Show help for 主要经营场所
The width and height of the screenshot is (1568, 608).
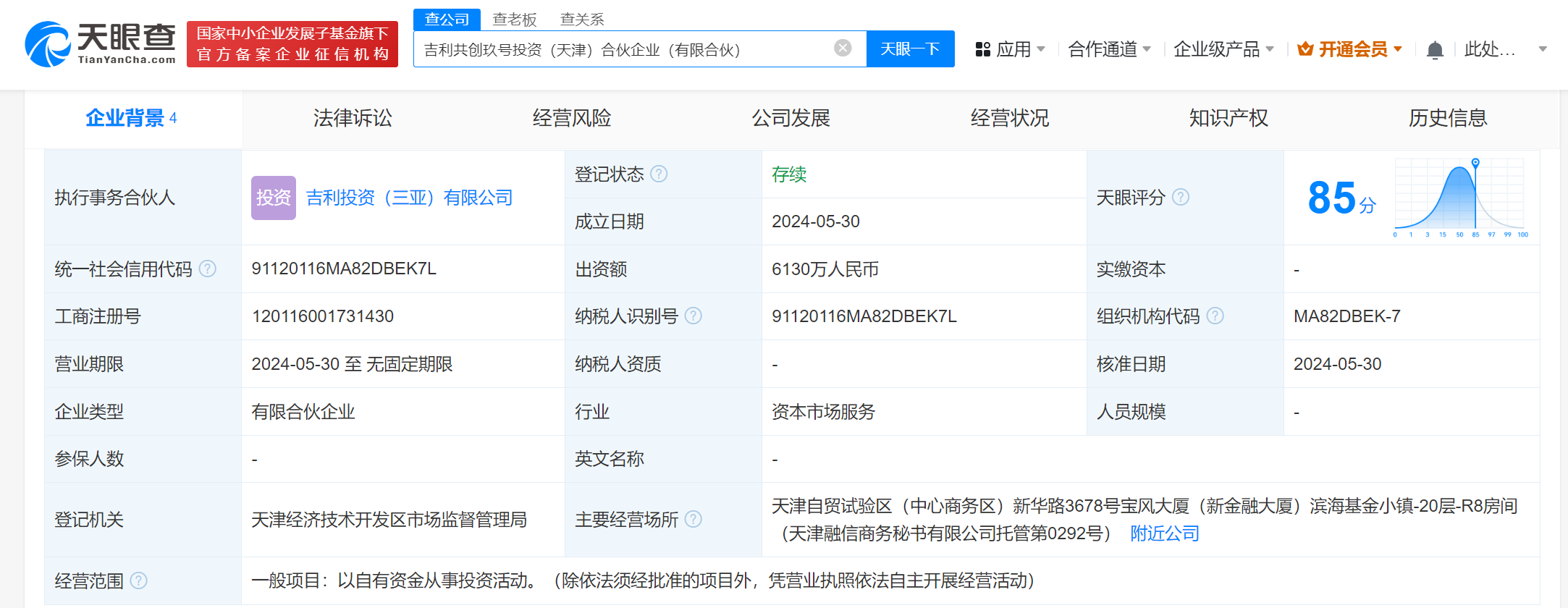pos(694,519)
